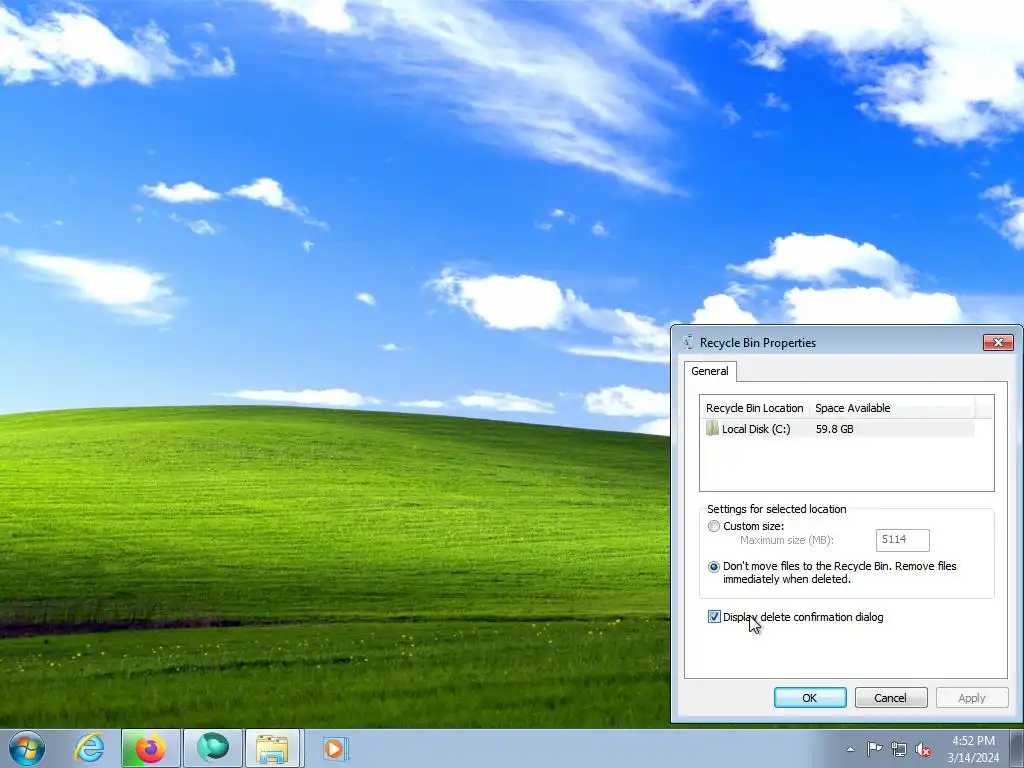1024x768 pixels.
Task: Open the teal globe browser taskbar icon
Action: click(x=213, y=748)
